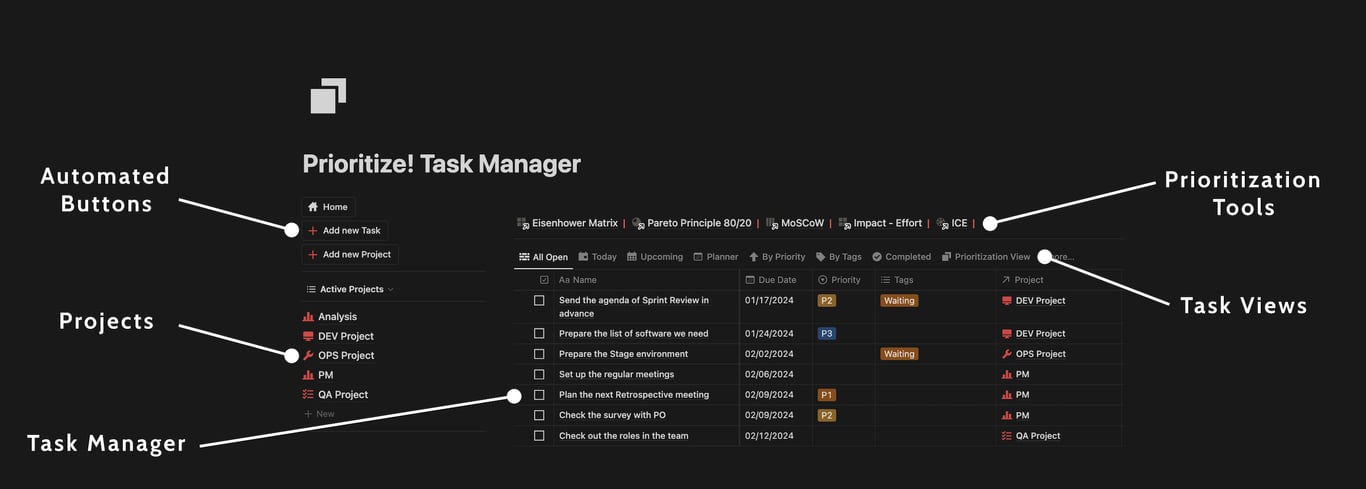Viewport: 1366px width, 489px height.
Task: Click the Home icon button
Action: point(313,207)
